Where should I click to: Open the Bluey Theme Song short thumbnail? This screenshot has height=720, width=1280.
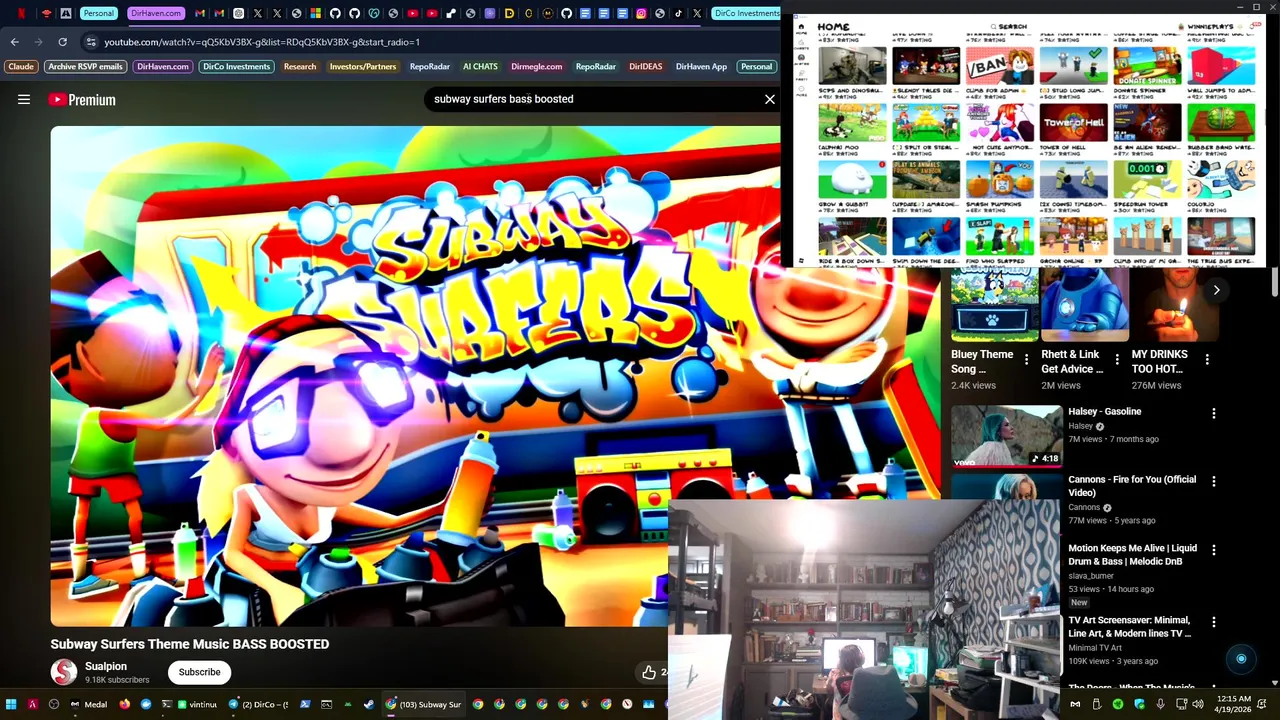(995, 305)
